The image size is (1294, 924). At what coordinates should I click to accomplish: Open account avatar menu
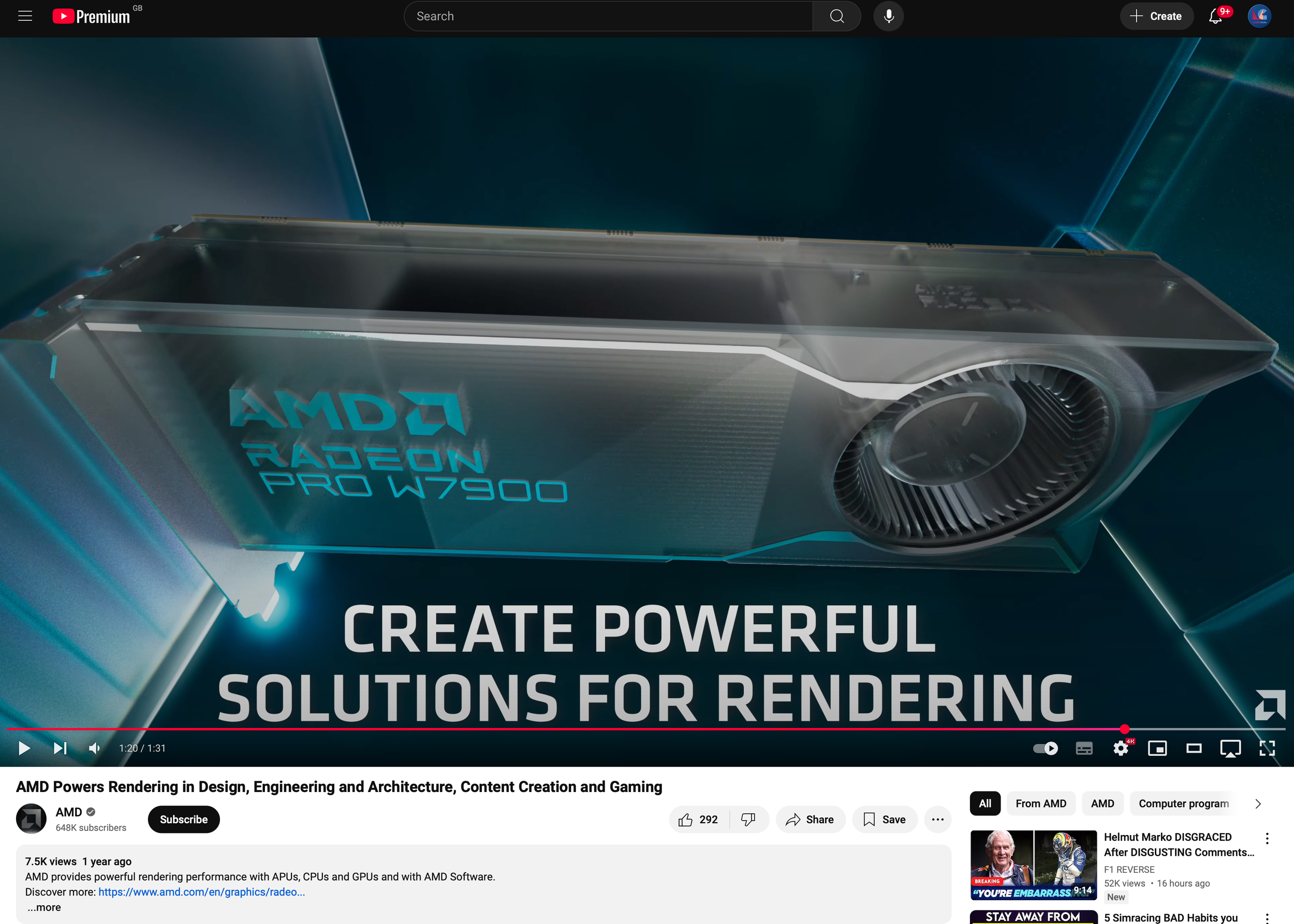(1259, 16)
